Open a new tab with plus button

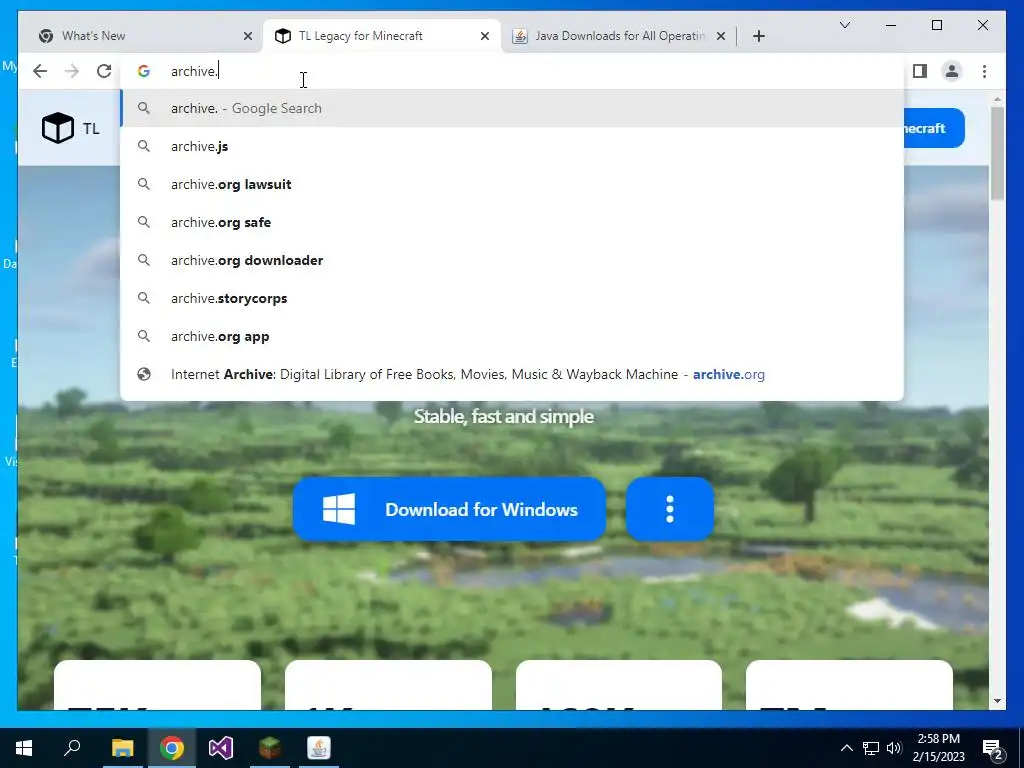pyautogui.click(x=758, y=36)
